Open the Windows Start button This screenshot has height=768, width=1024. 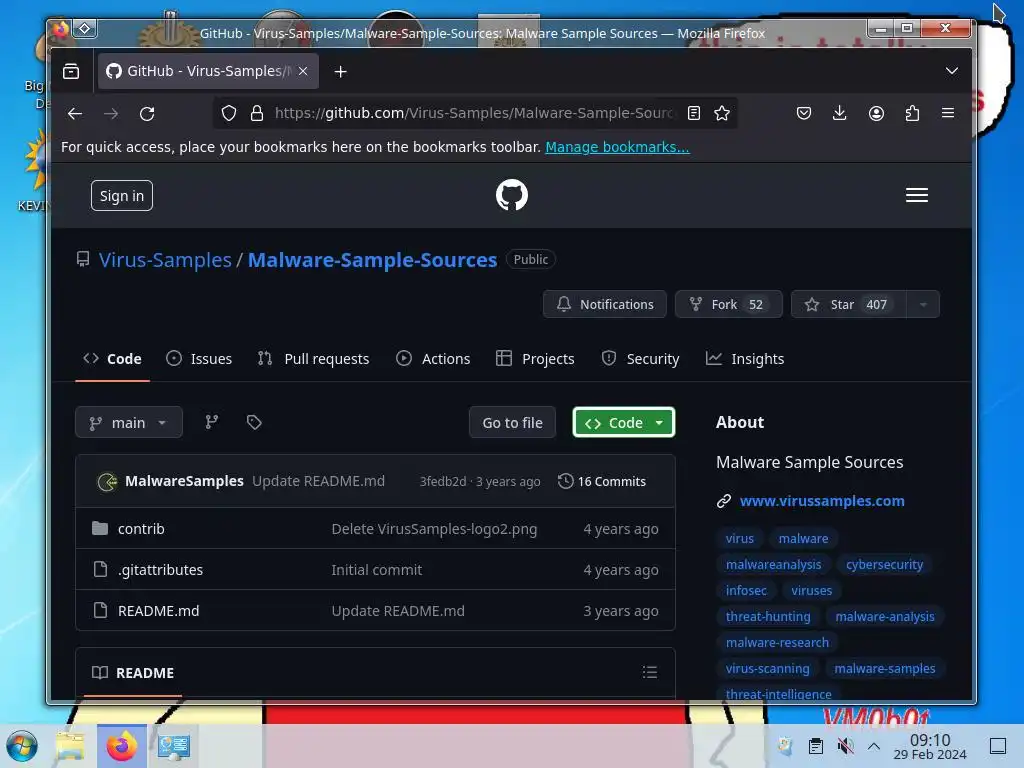click(x=22, y=746)
